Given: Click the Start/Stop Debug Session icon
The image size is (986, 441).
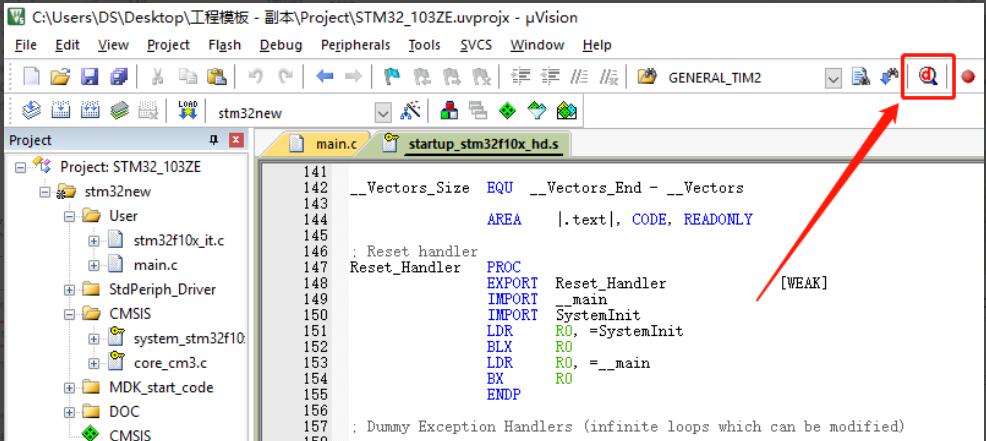Looking at the screenshot, I should pyautogui.click(x=928, y=77).
